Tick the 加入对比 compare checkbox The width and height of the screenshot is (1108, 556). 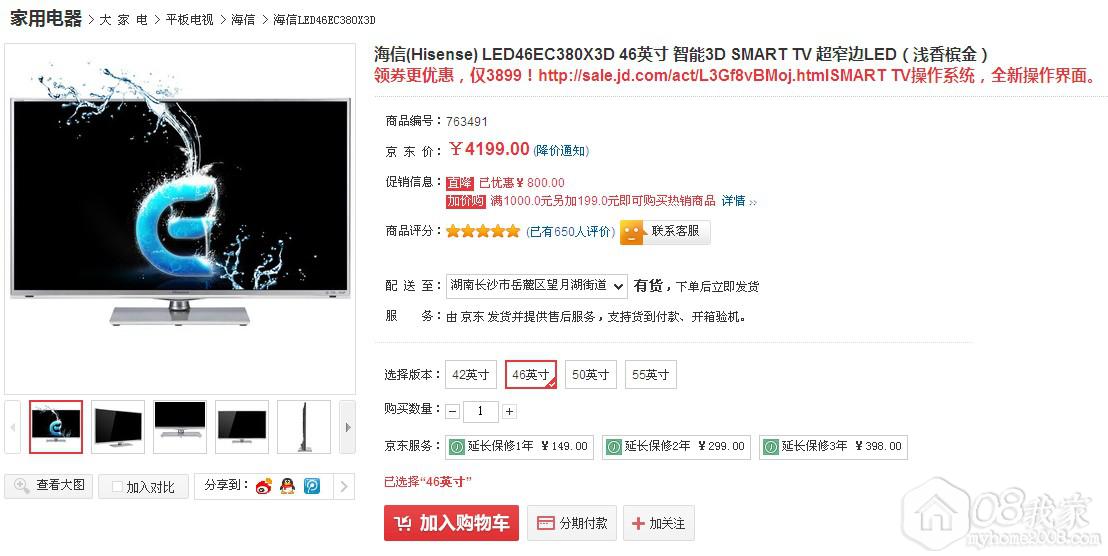117,487
